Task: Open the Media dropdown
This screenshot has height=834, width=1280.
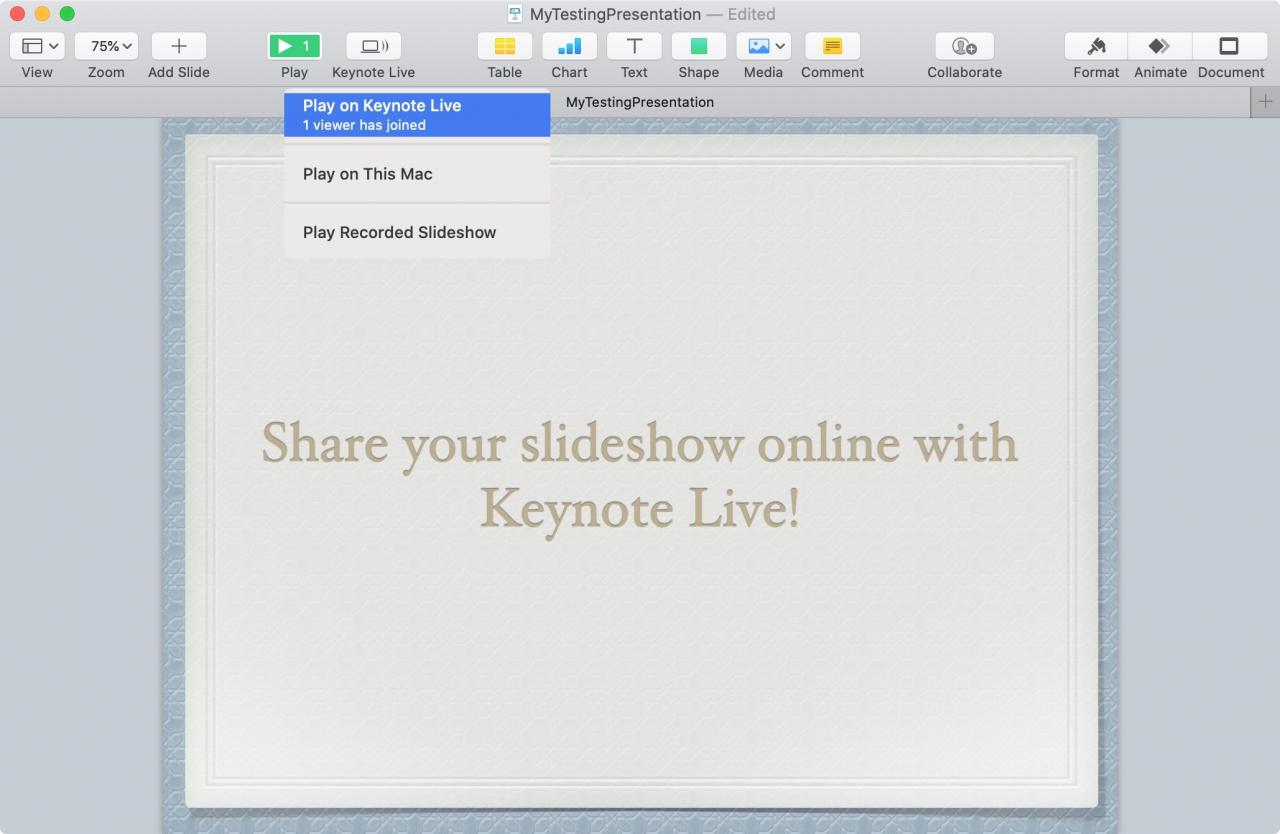Action: click(763, 46)
